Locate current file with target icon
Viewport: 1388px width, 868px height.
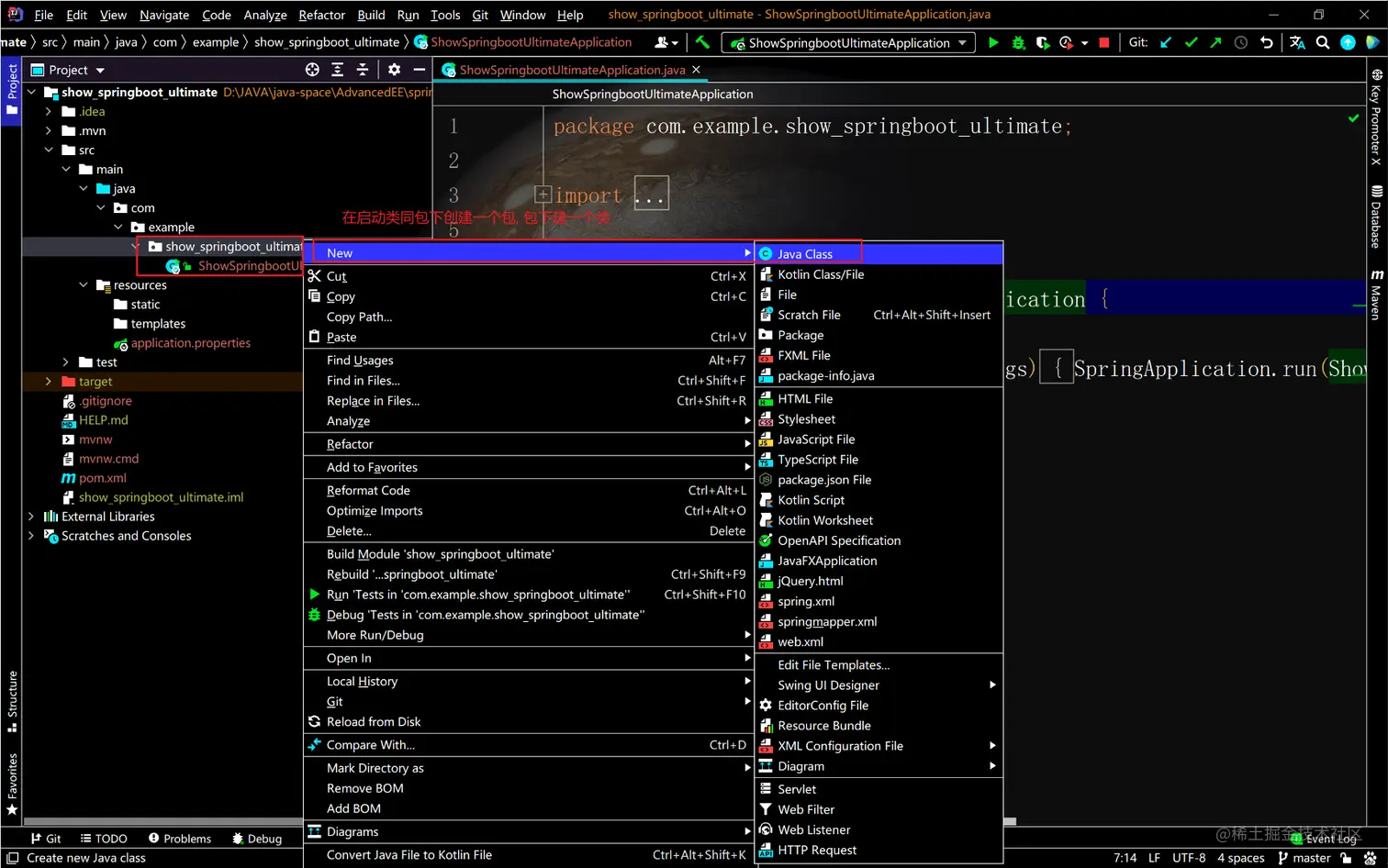312,70
